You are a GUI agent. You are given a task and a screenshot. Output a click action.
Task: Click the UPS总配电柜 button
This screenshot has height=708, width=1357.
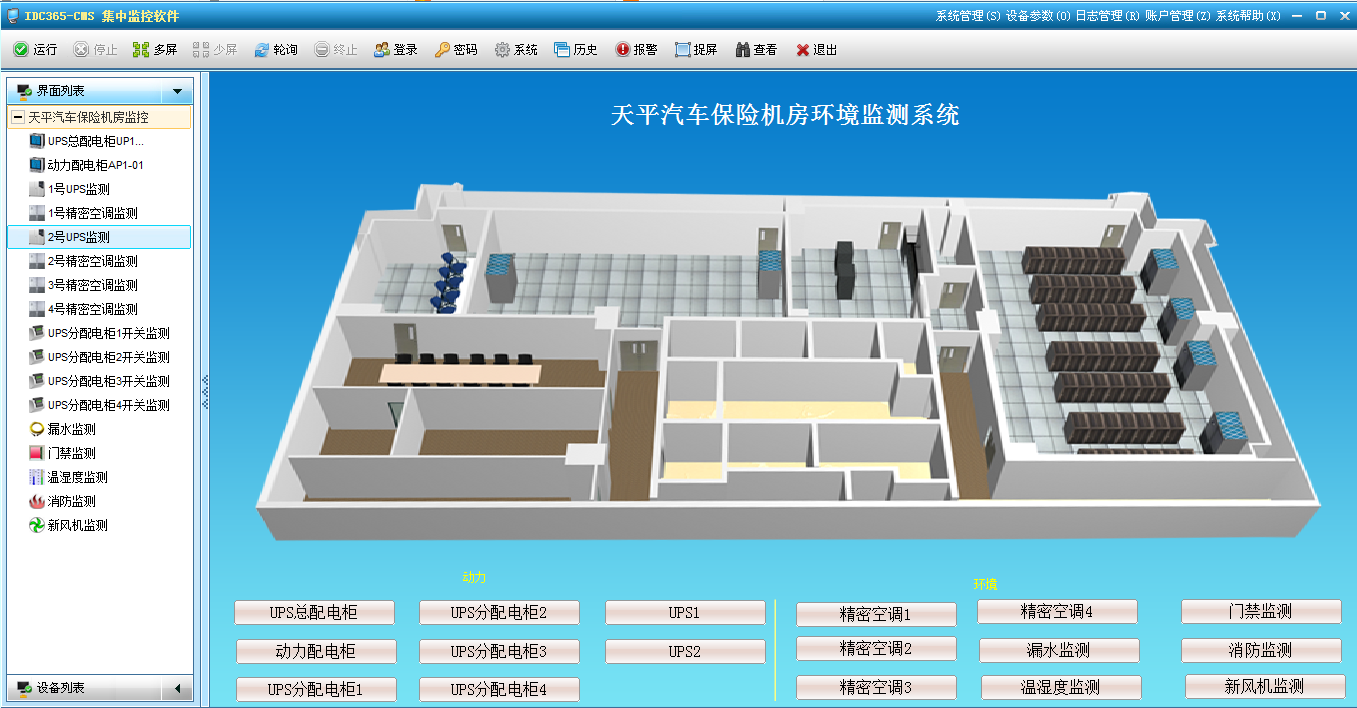click(314, 612)
